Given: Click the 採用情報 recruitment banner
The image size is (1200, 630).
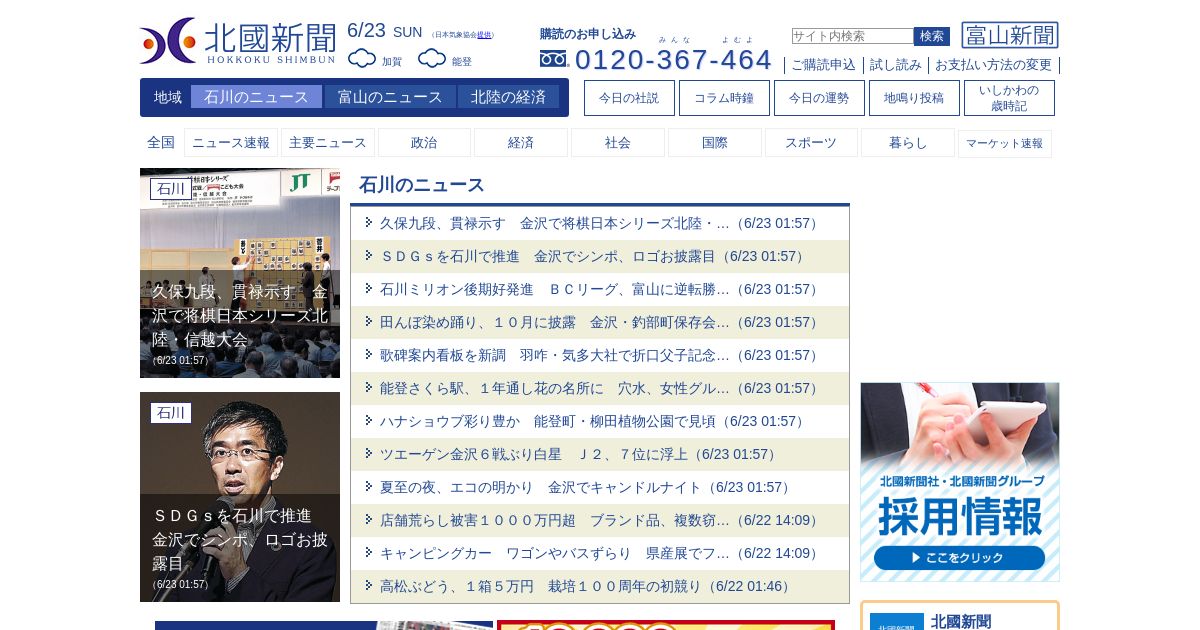Looking at the screenshot, I should pos(960,482).
